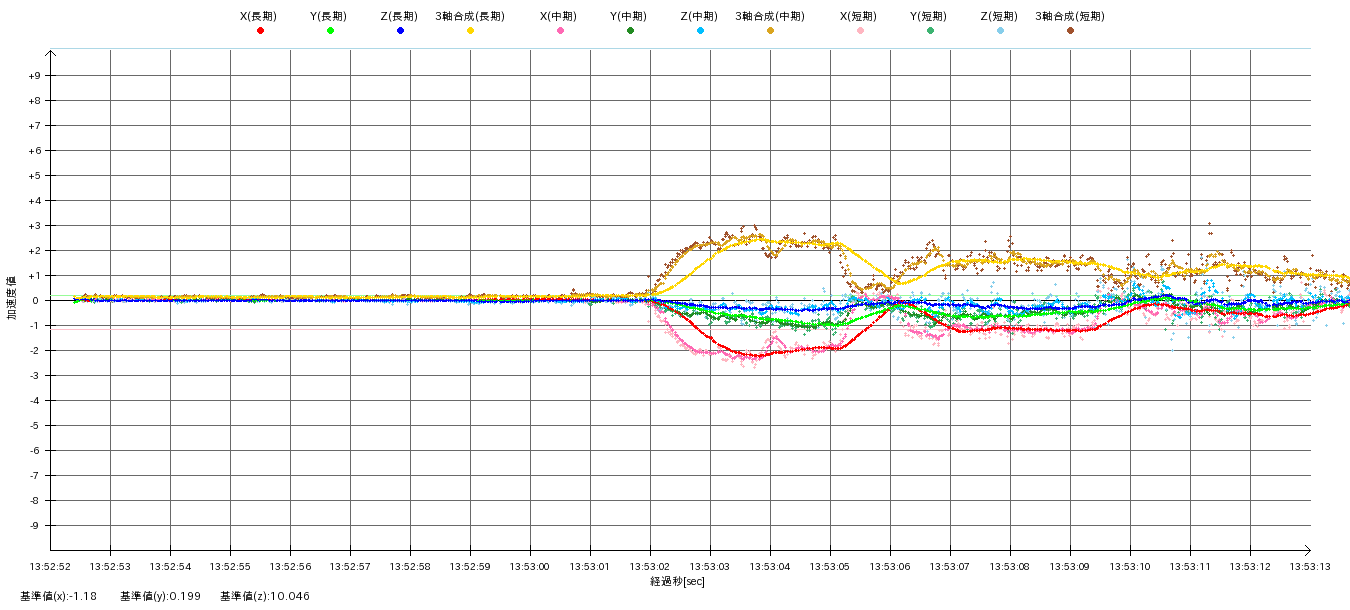Click the blue Z(長期) legend dot
Screen dimensions: 1350x610
coord(400,31)
